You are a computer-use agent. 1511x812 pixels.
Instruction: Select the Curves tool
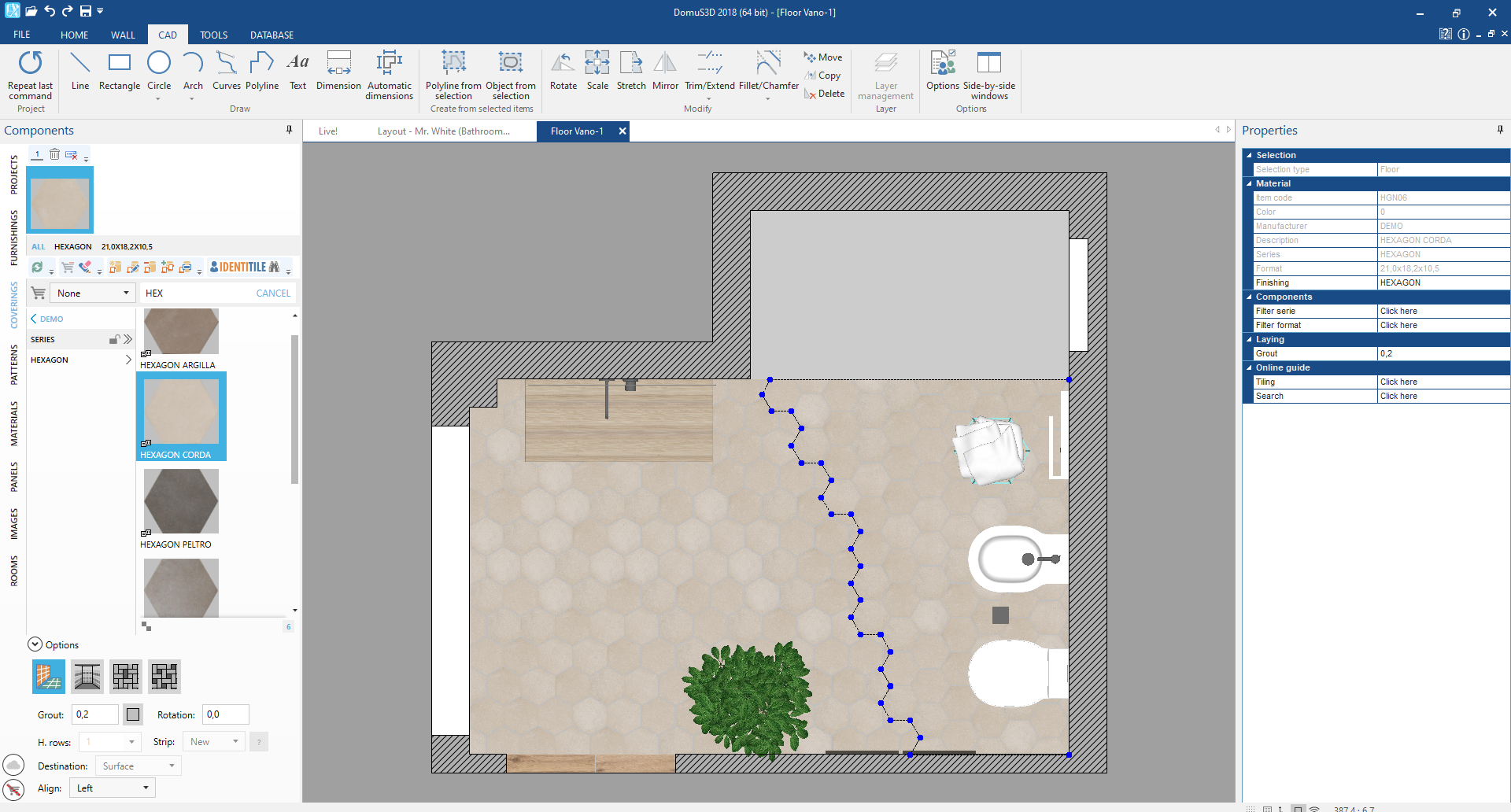[227, 71]
